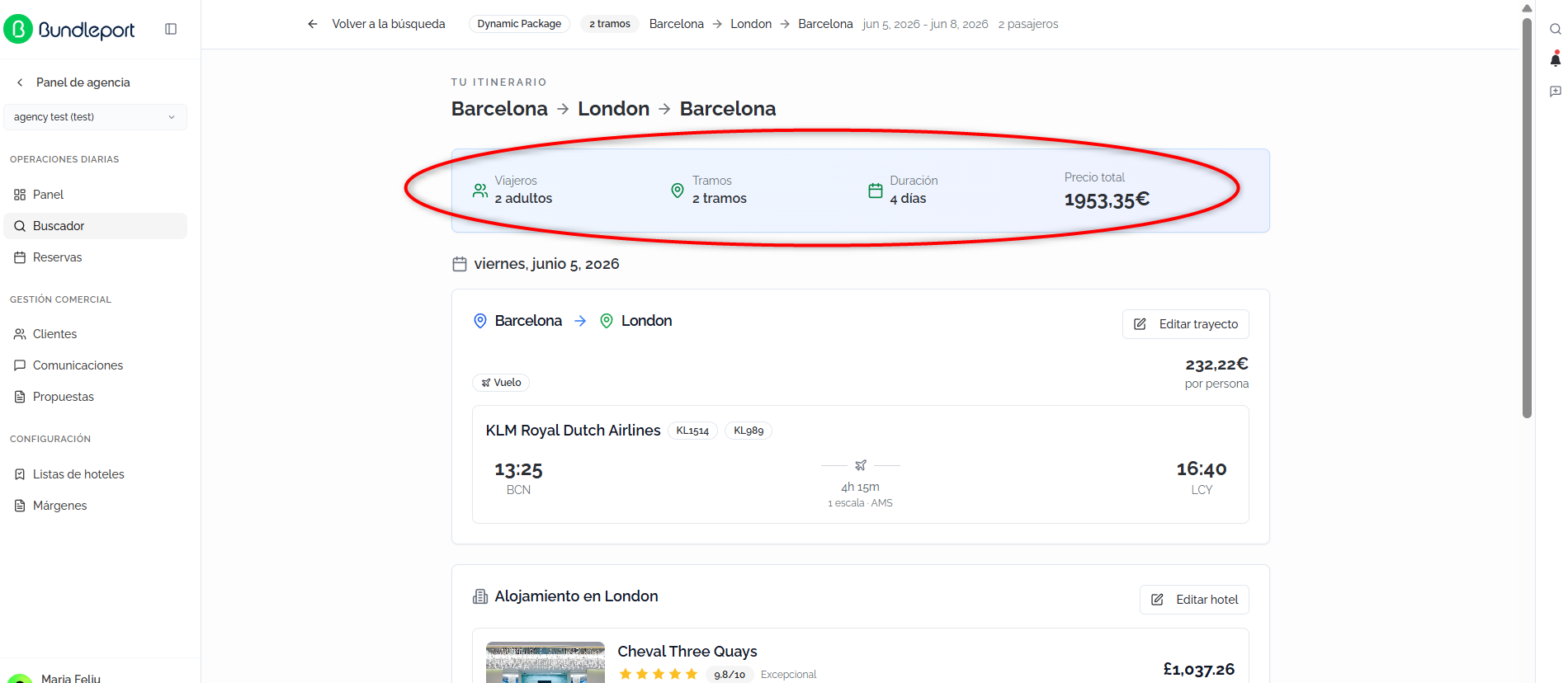The width and height of the screenshot is (1568, 683).
Task: Toggle the sidebar collapse icon
Action: tap(171, 29)
